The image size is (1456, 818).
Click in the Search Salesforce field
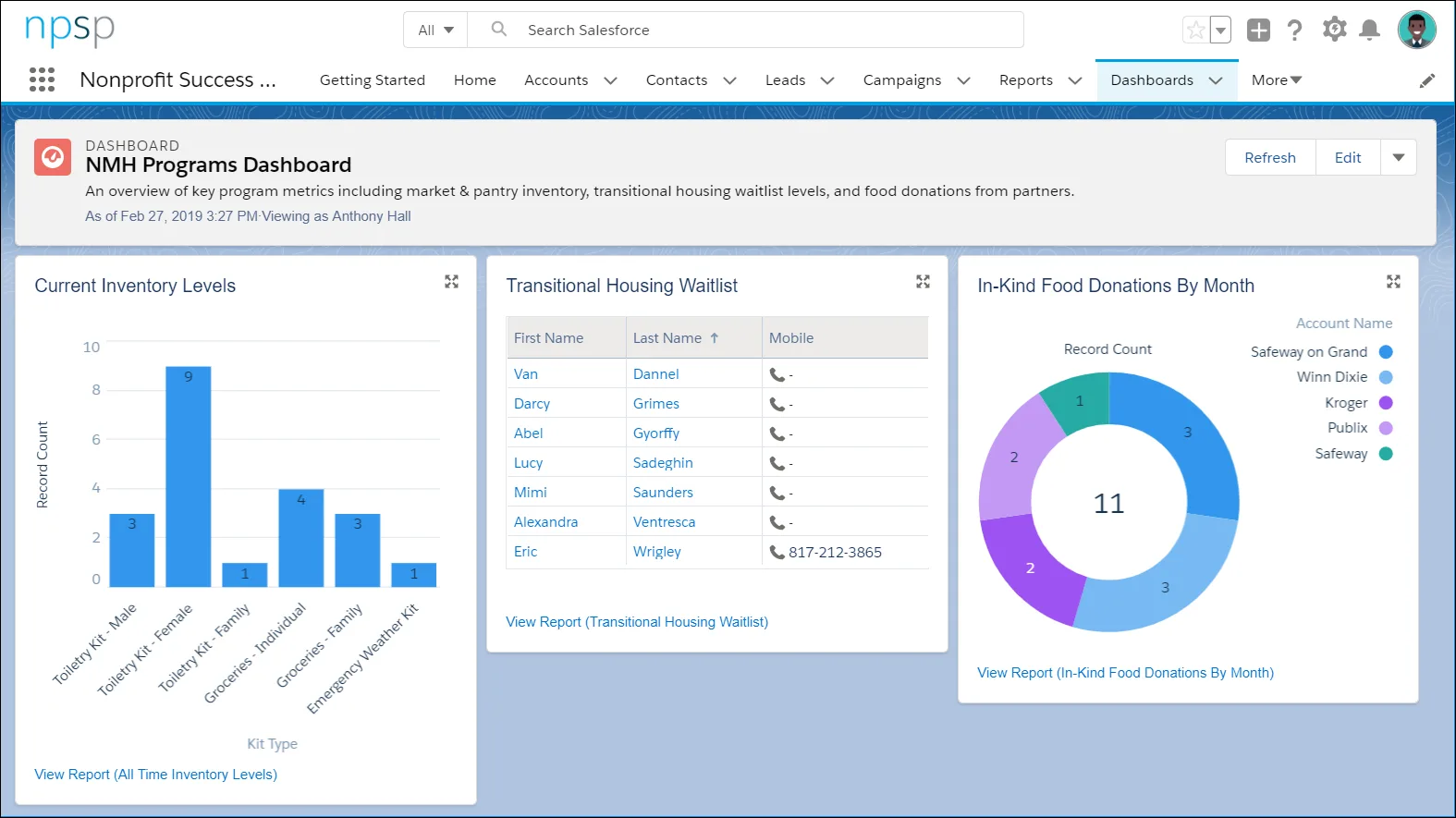click(x=745, y=30)
